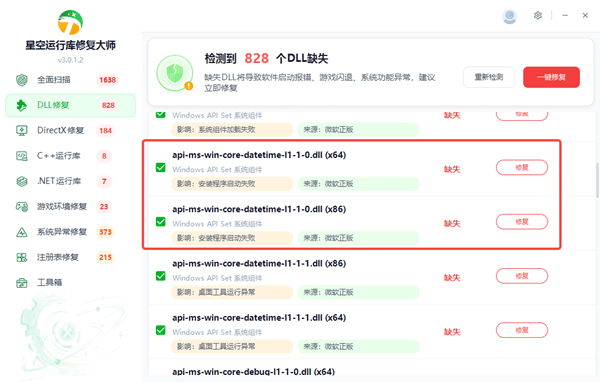Click the 373 badge next to 系统异常修复
Screen dimensions: 600x382
pyautogui.click(x=106, y=232)
